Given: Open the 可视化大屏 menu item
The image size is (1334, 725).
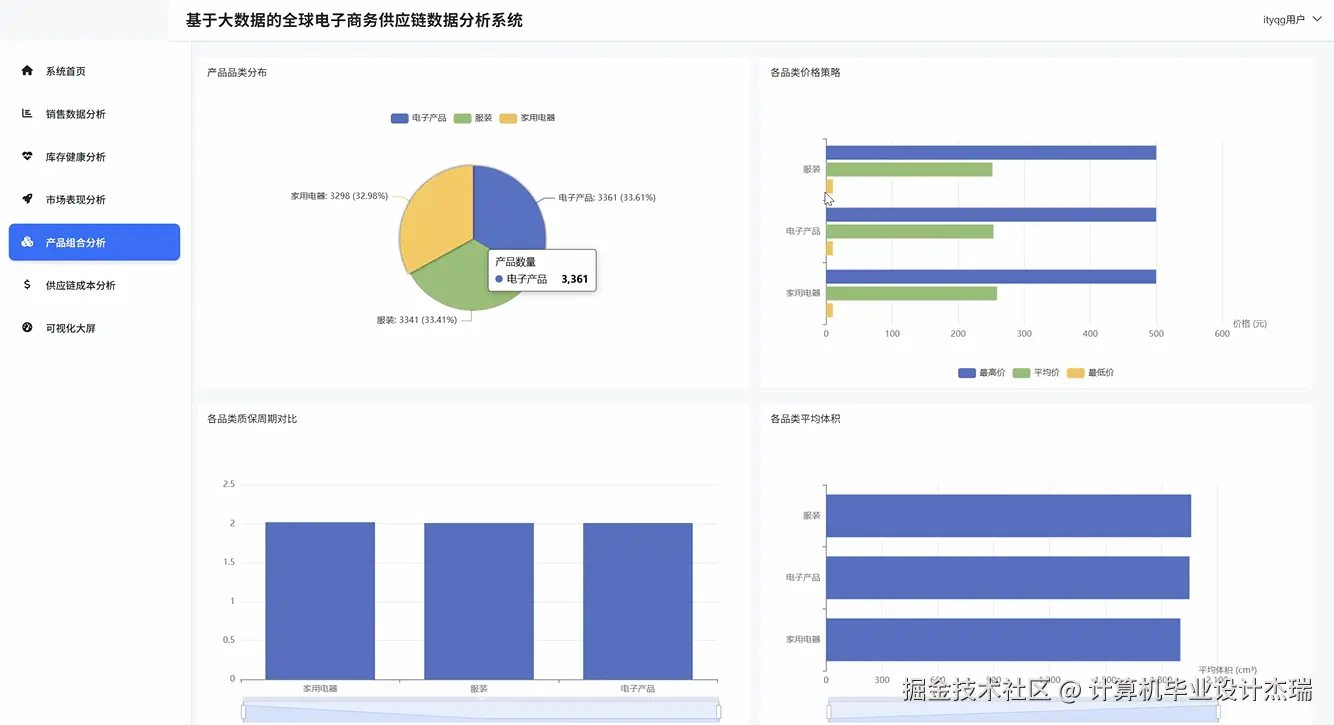Looking at the screenshot, I should click(x=94, y=328).
